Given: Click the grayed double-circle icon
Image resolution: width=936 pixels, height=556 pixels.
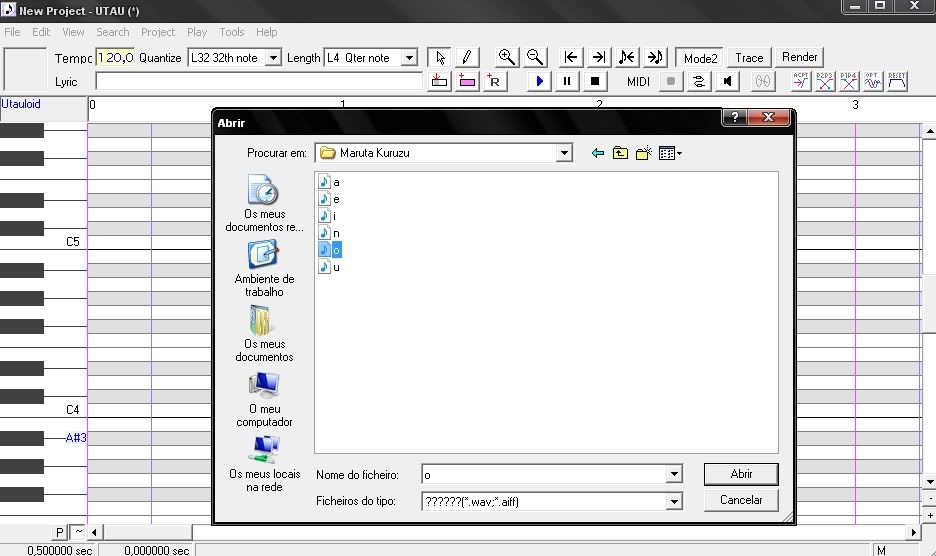Looking at the screenshot, I should point(763,81).
